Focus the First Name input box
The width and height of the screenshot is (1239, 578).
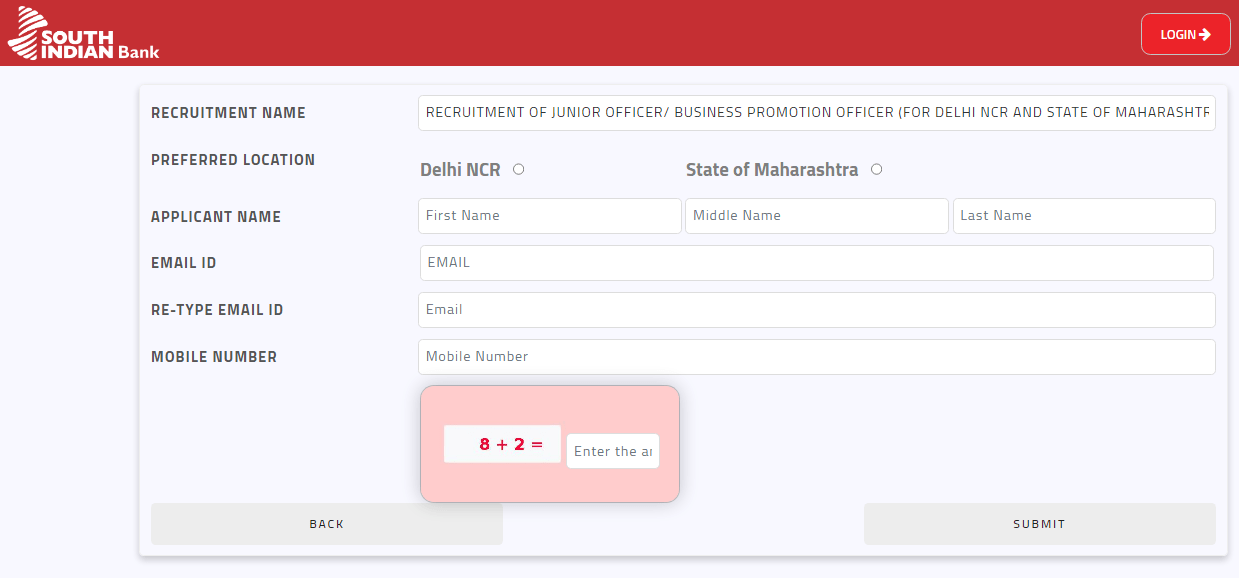point(549,216)
